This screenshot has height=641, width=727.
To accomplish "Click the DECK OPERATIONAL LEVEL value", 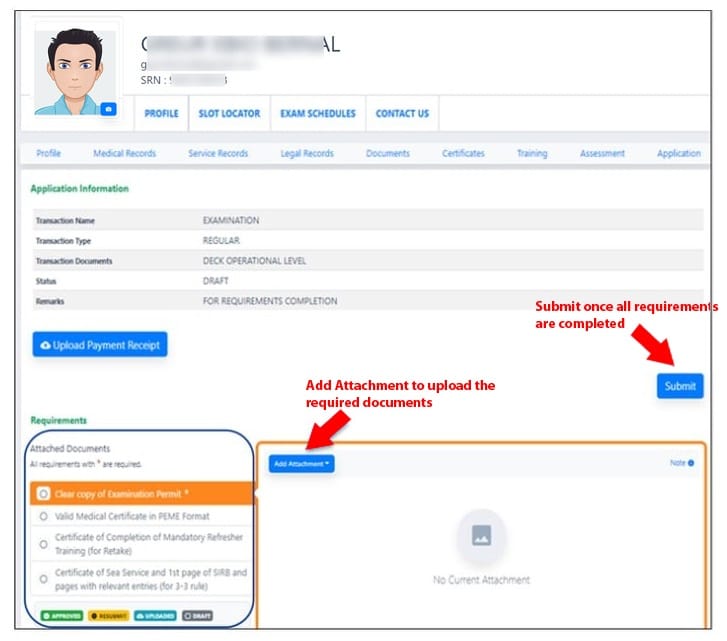I will (x=254, y=261).
